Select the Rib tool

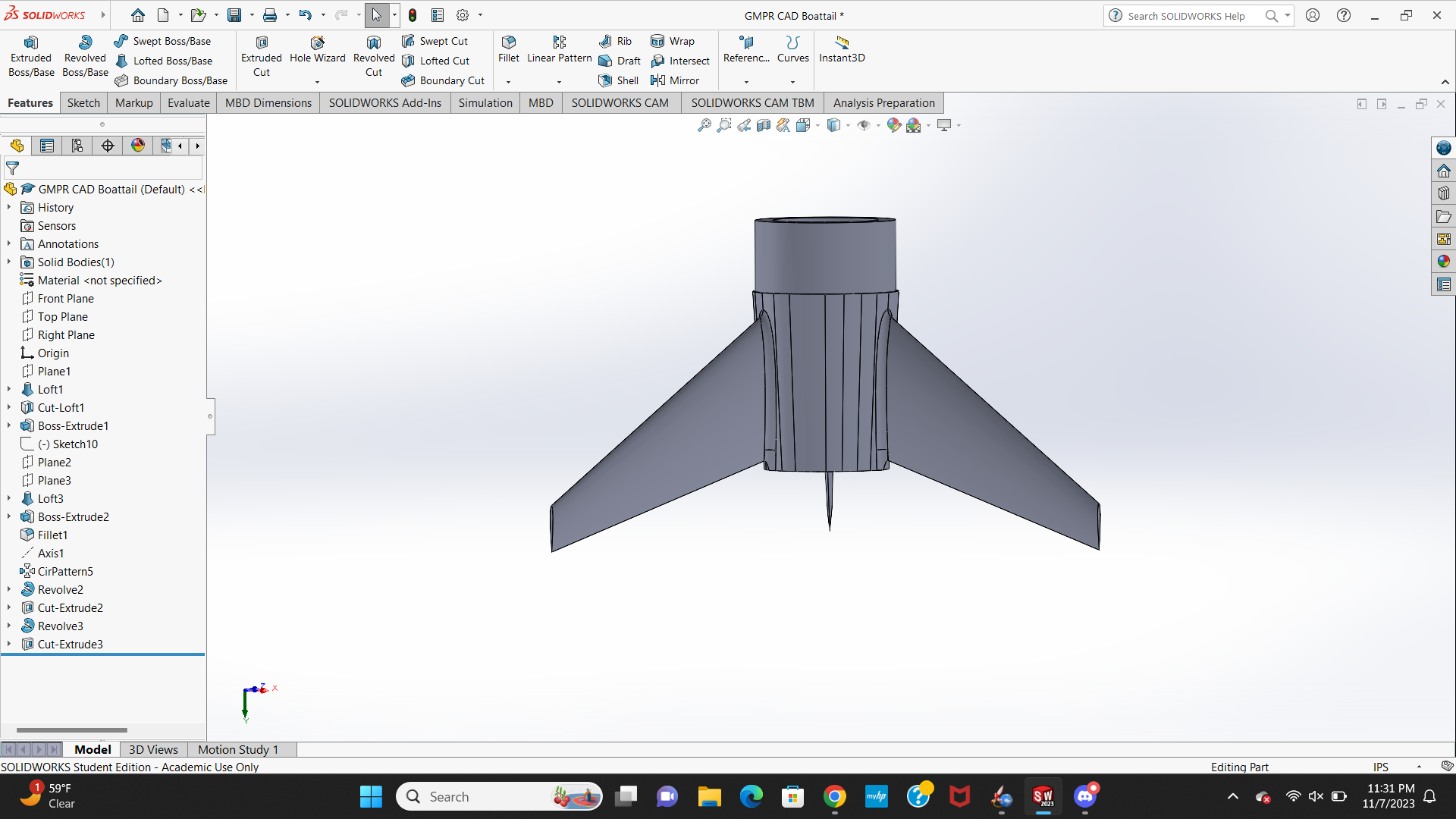(x=616, y=41)
